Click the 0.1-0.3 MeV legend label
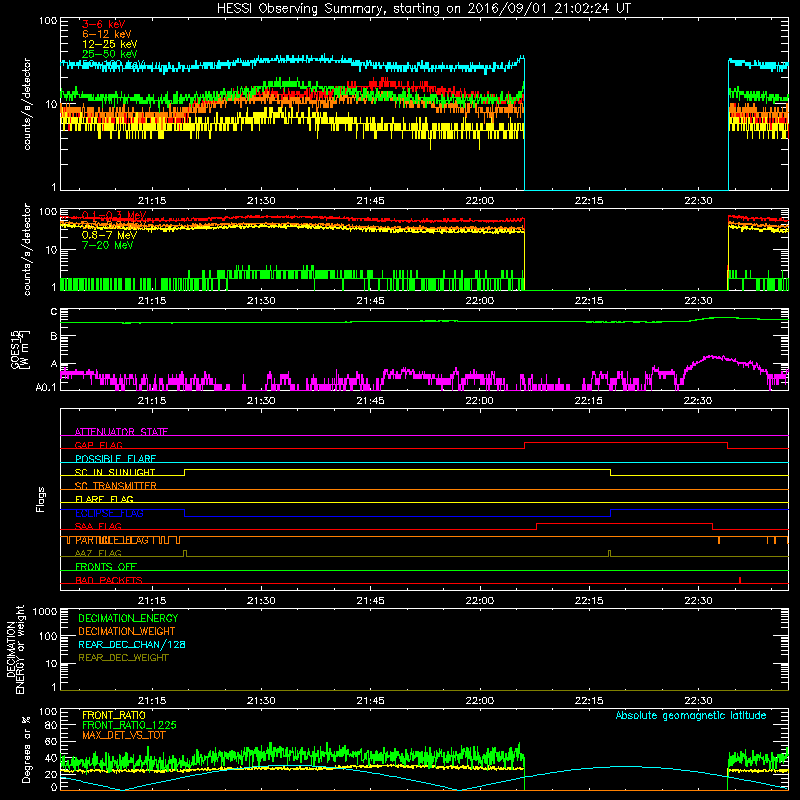The width and height of the screenshot is (800, 800). 114,215
